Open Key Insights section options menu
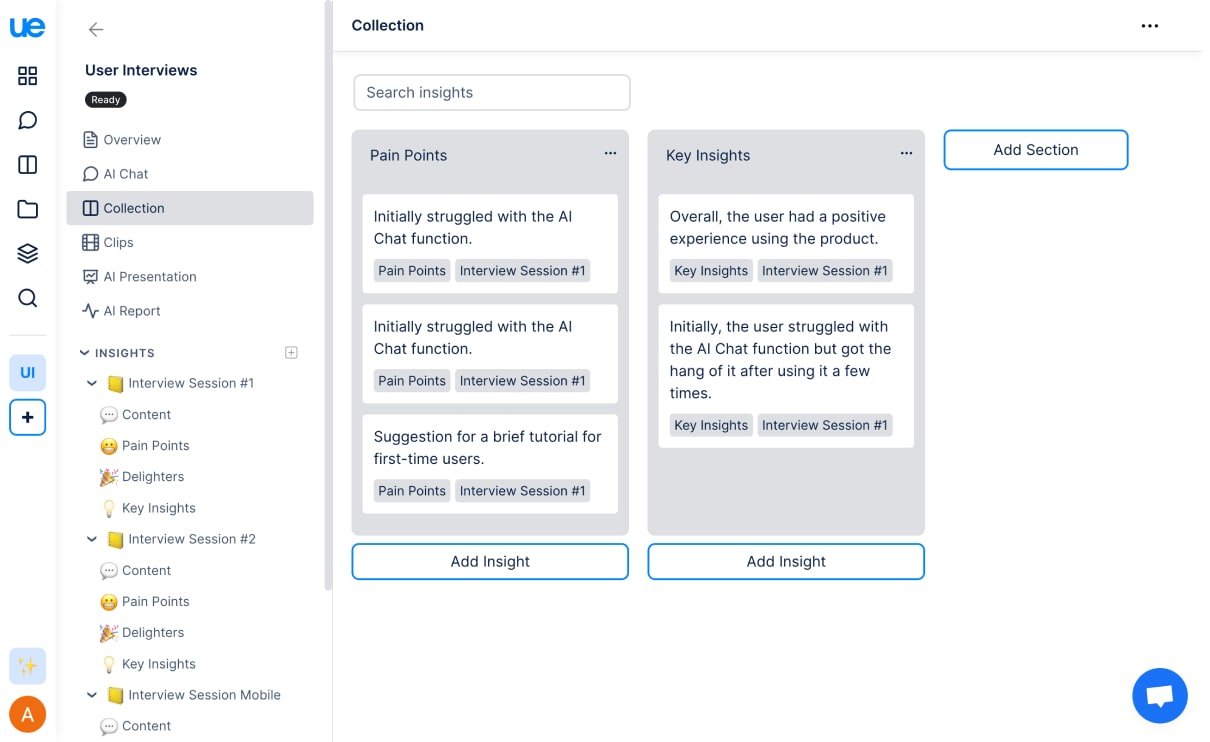 [x=906, y=154]
